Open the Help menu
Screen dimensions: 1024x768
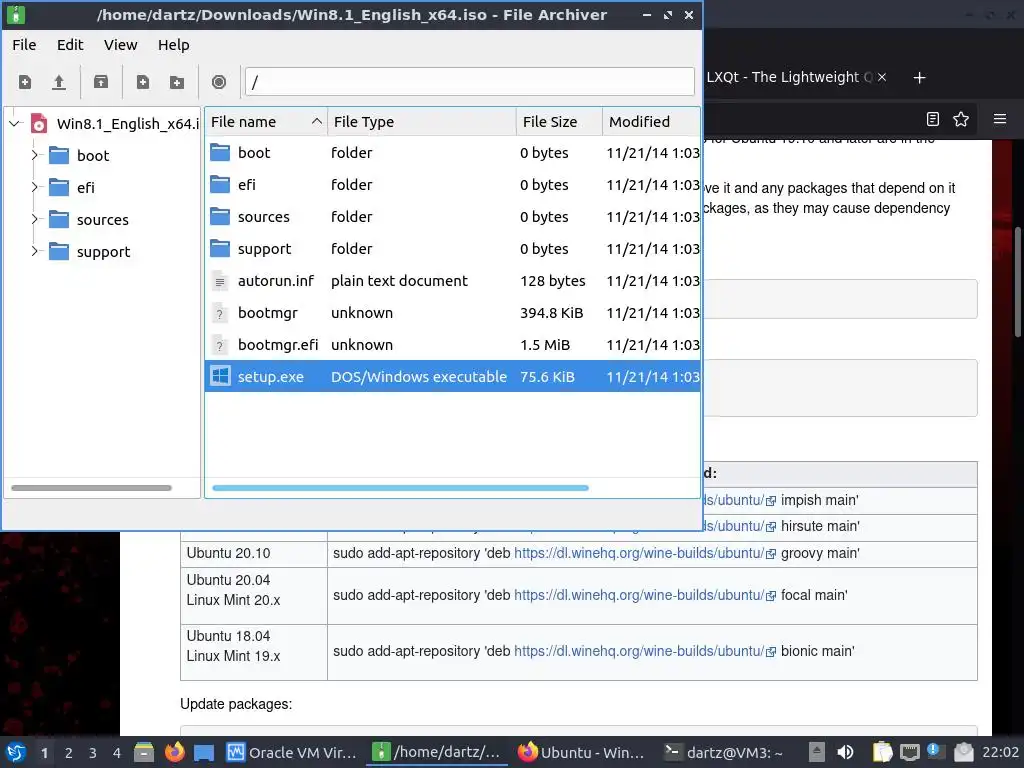point(174,45)
